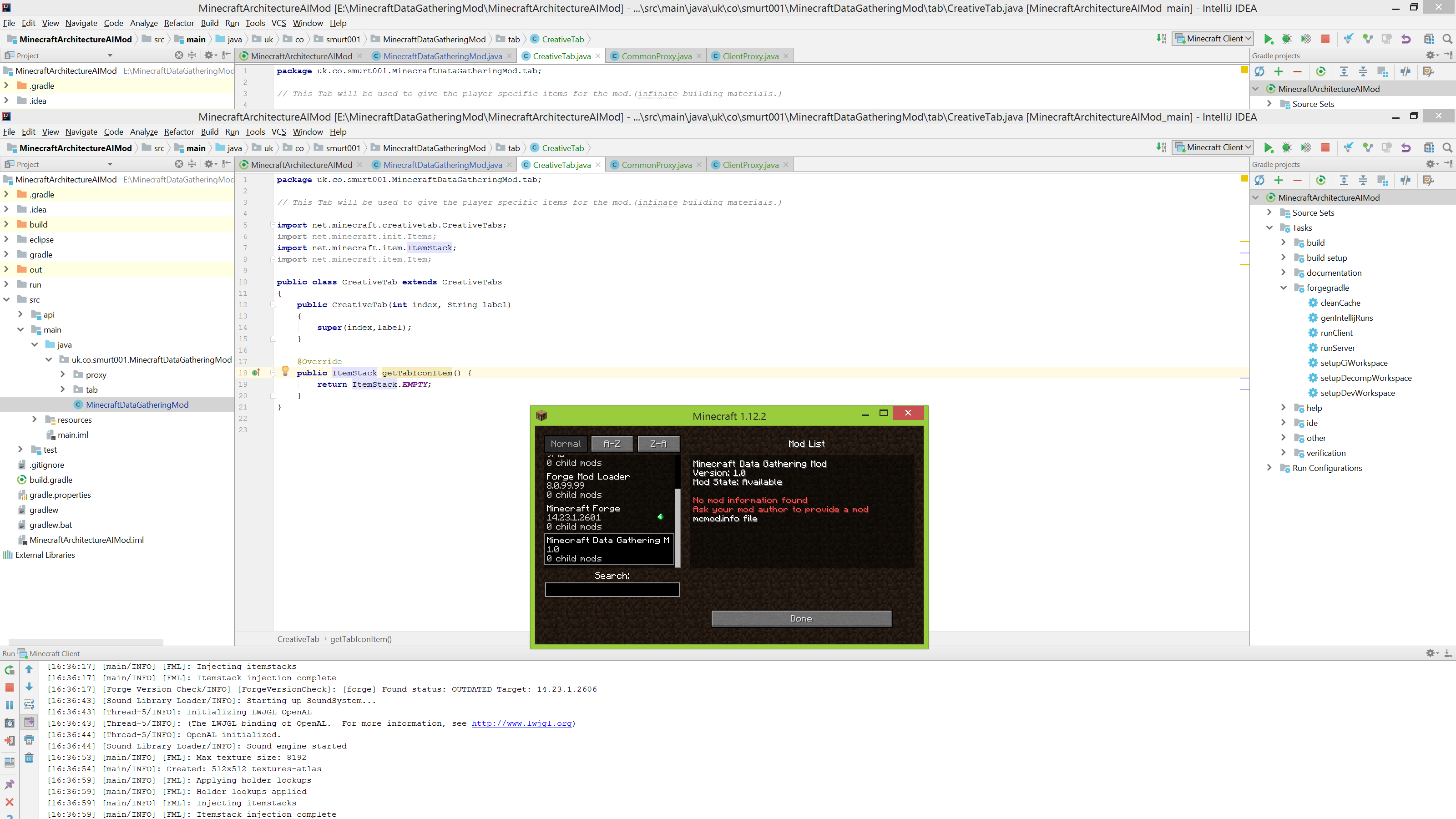Screen dimensions: 1456x819
Task: Clear console output with the trash icon
Action: [x=29, y=758]
